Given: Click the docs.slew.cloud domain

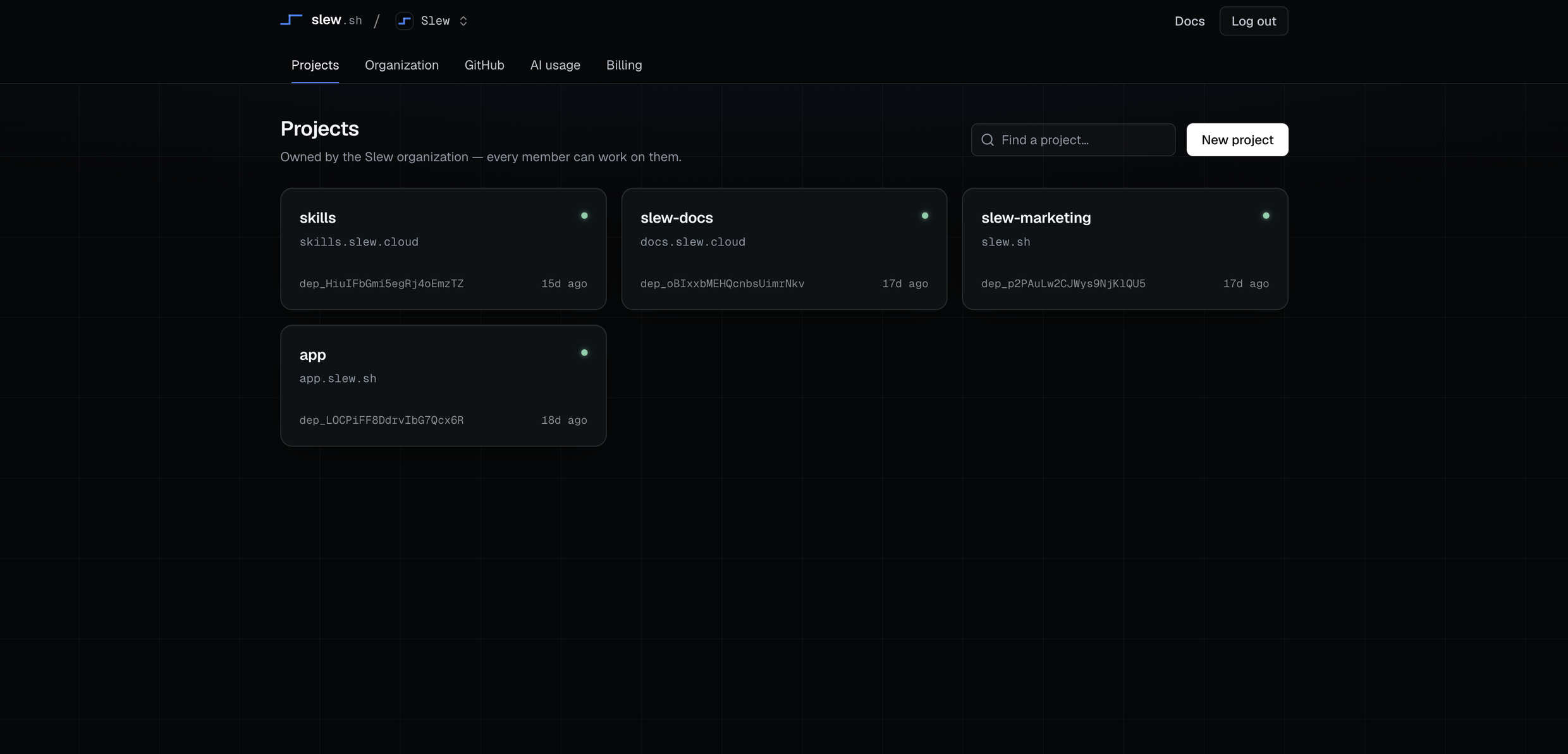Looking at the screenshot, I should (x=693, y=242).
